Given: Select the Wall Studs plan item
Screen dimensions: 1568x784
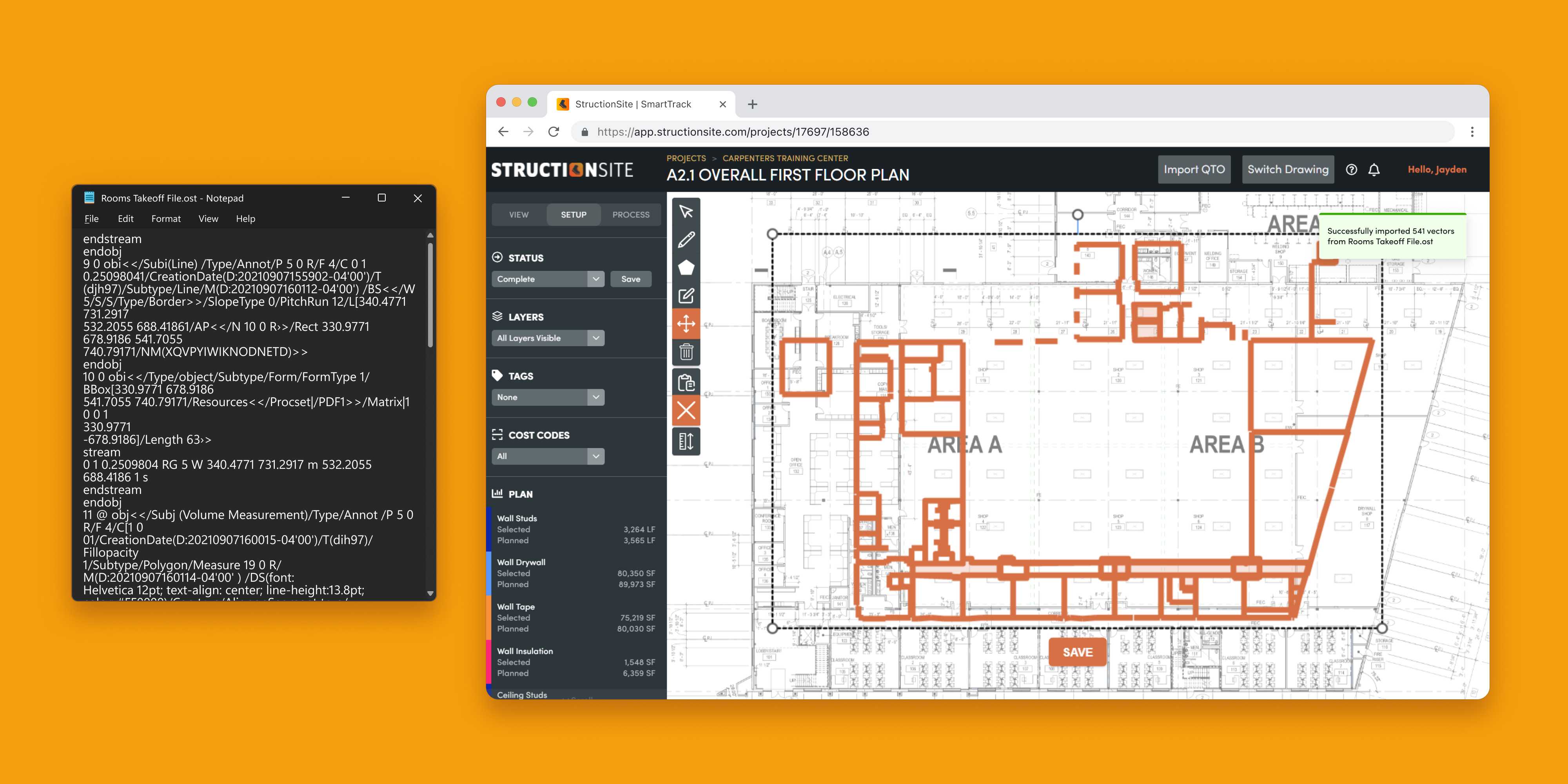Looking at the screenshot, I should coord(576,529).
